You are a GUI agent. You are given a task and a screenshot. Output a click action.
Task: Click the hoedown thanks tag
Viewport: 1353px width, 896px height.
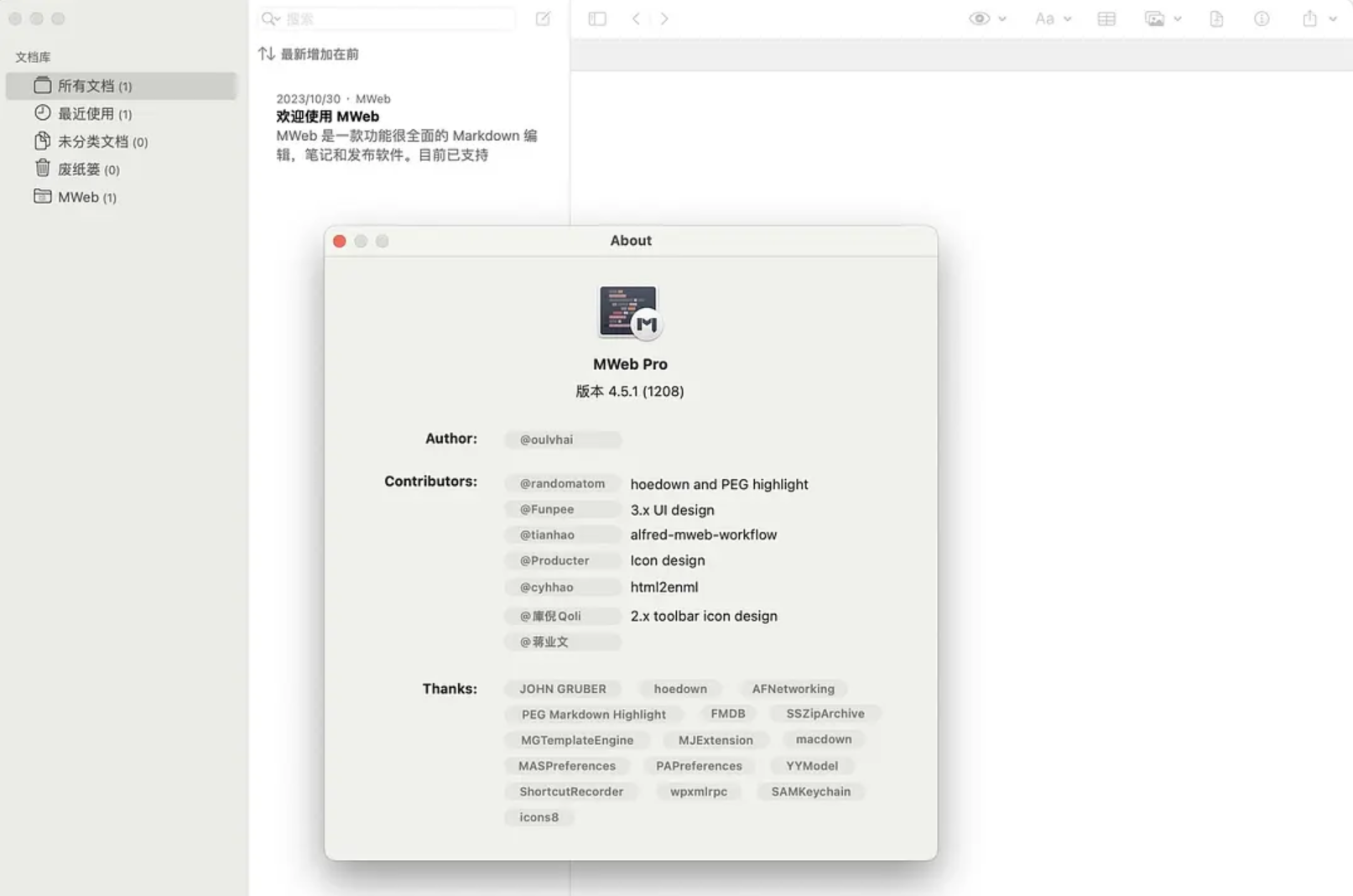pos(680,689)
